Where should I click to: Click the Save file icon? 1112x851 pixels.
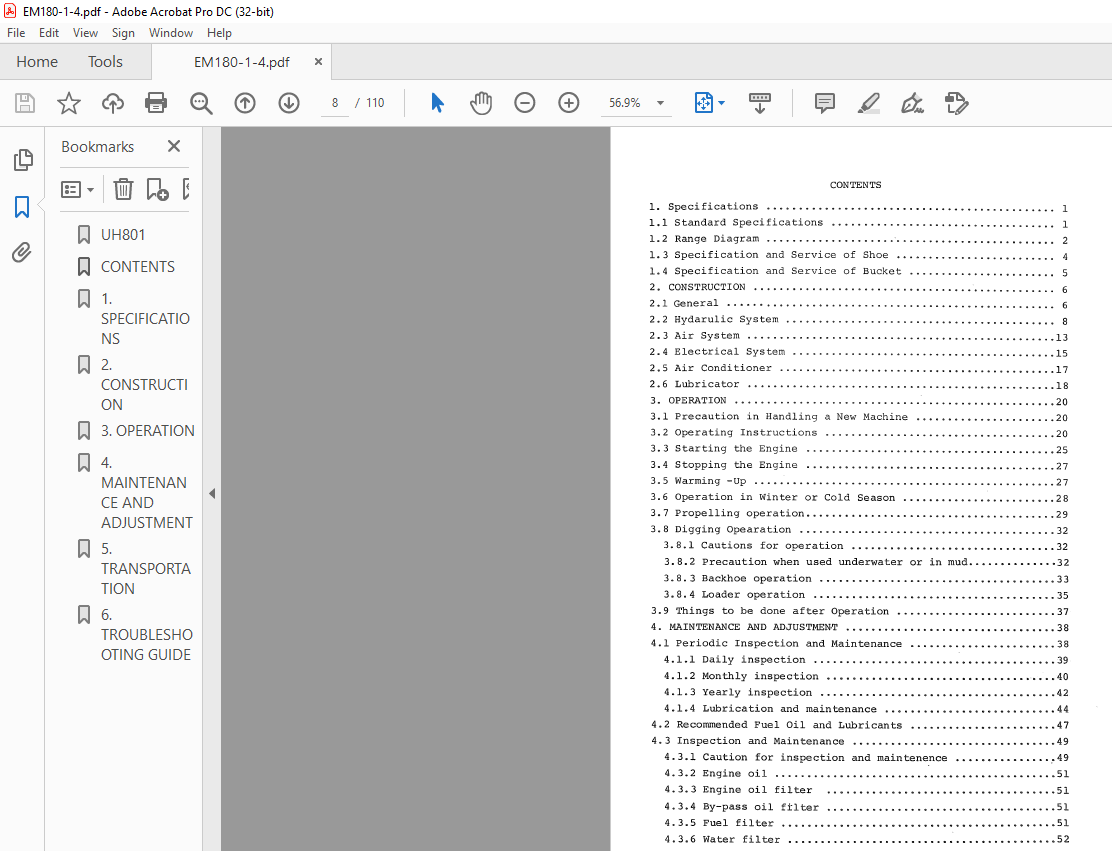coord(25,103)
